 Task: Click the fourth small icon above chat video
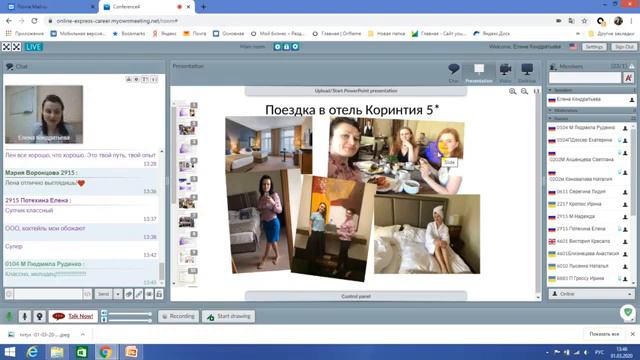point(153,79)
